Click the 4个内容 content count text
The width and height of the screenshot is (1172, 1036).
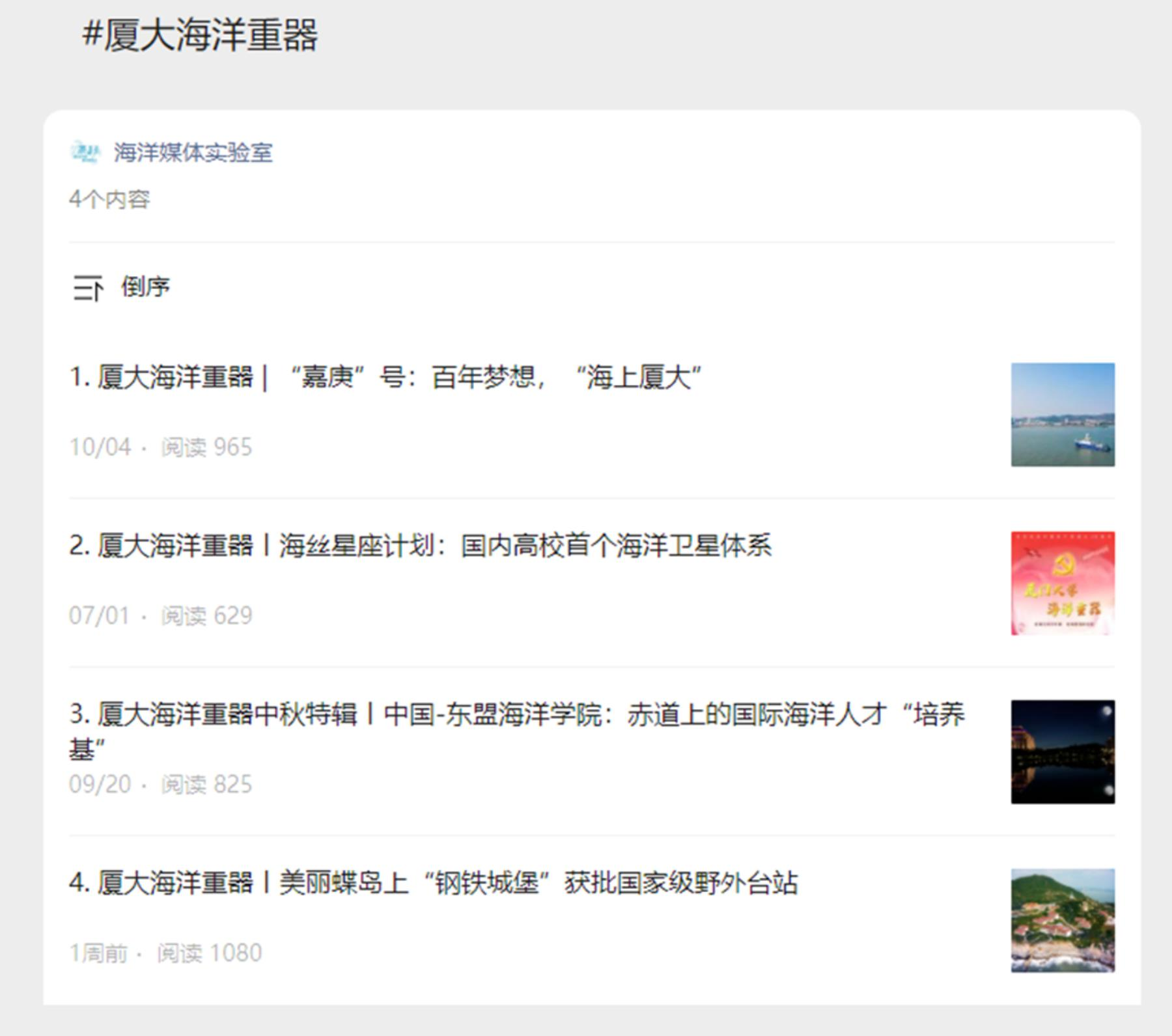(109, 199)
